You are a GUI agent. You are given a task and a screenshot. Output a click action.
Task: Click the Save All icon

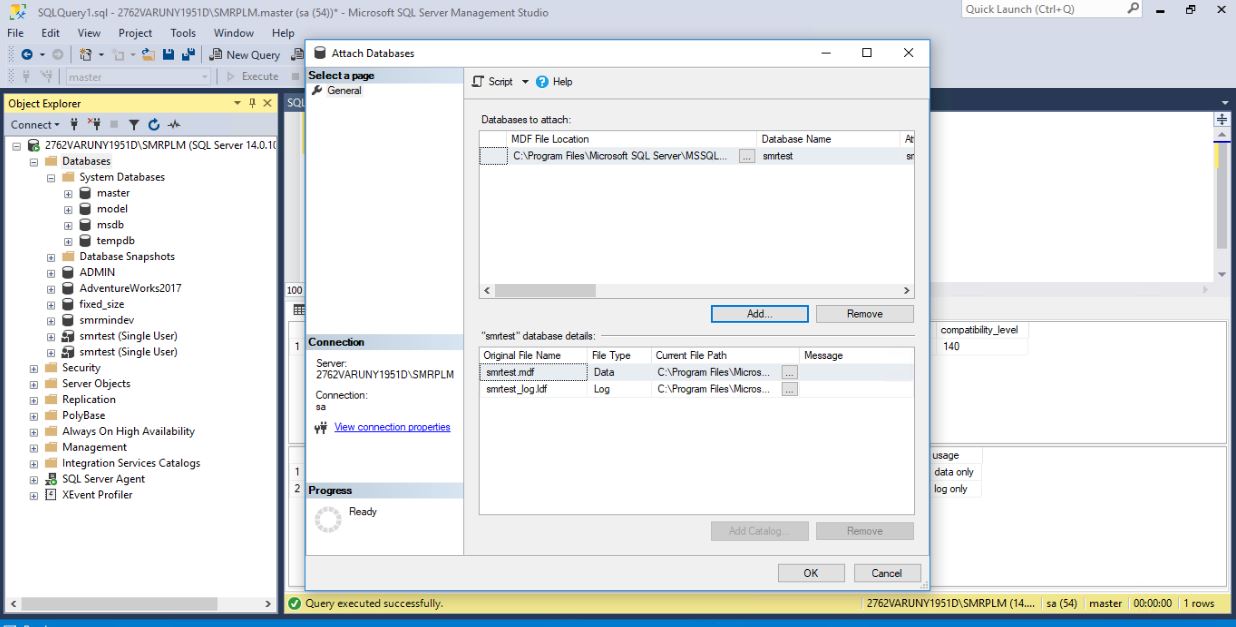(x=188, y=55)
